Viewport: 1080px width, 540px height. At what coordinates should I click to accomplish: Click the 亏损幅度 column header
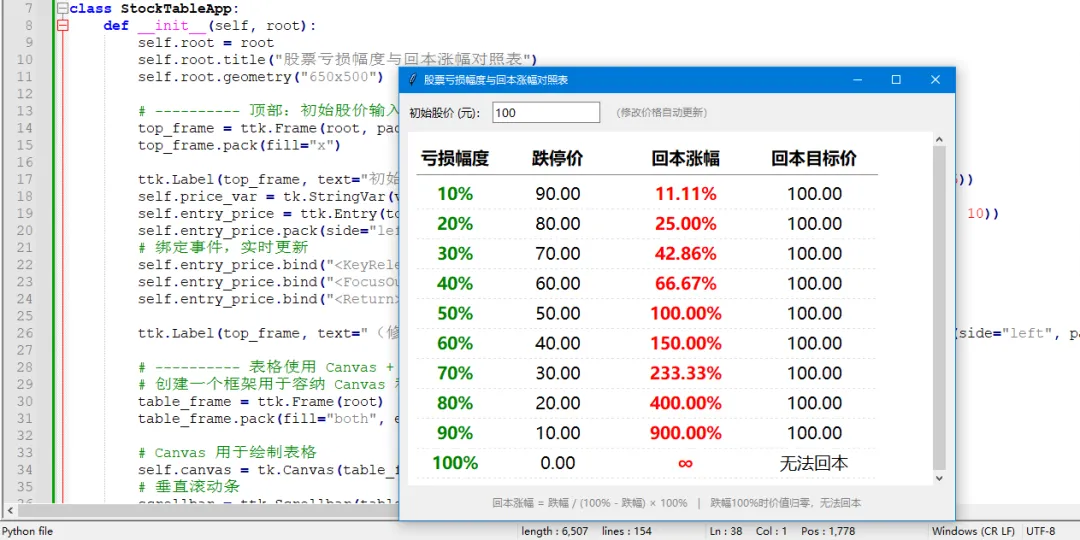455,159
